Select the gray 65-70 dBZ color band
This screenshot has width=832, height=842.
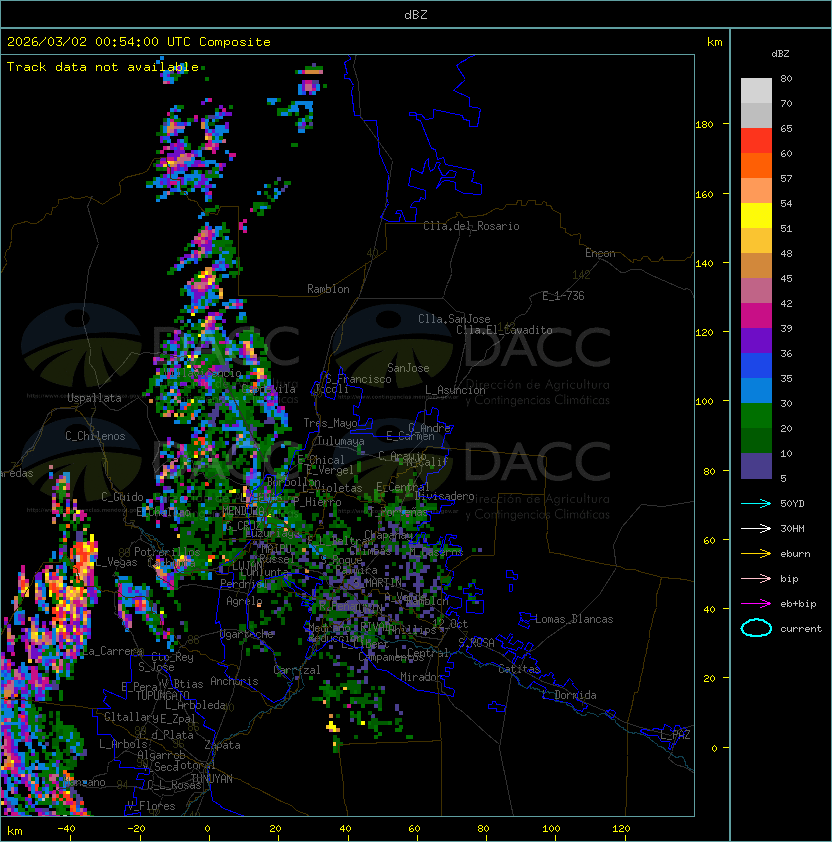point(756,115)
